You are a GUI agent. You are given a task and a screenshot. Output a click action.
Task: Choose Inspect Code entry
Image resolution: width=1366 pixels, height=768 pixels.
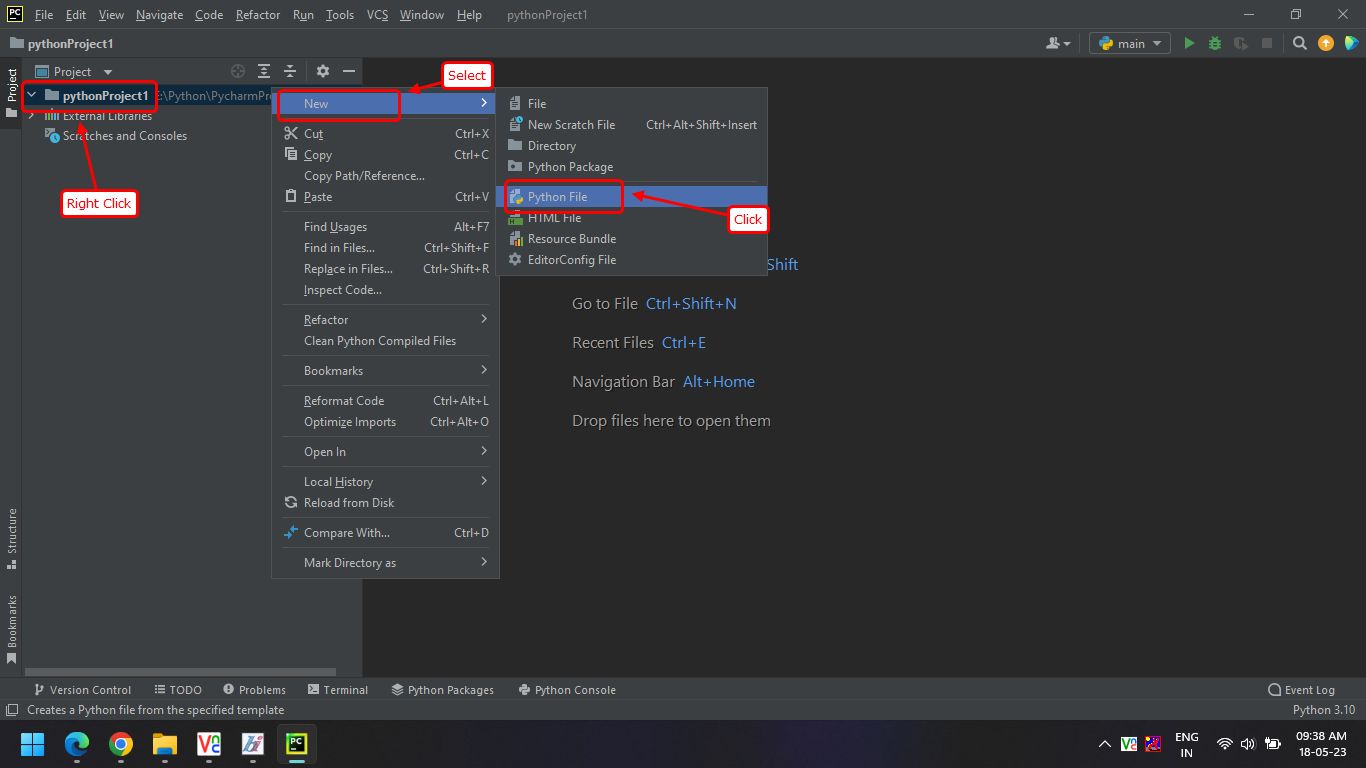(385, 290)
